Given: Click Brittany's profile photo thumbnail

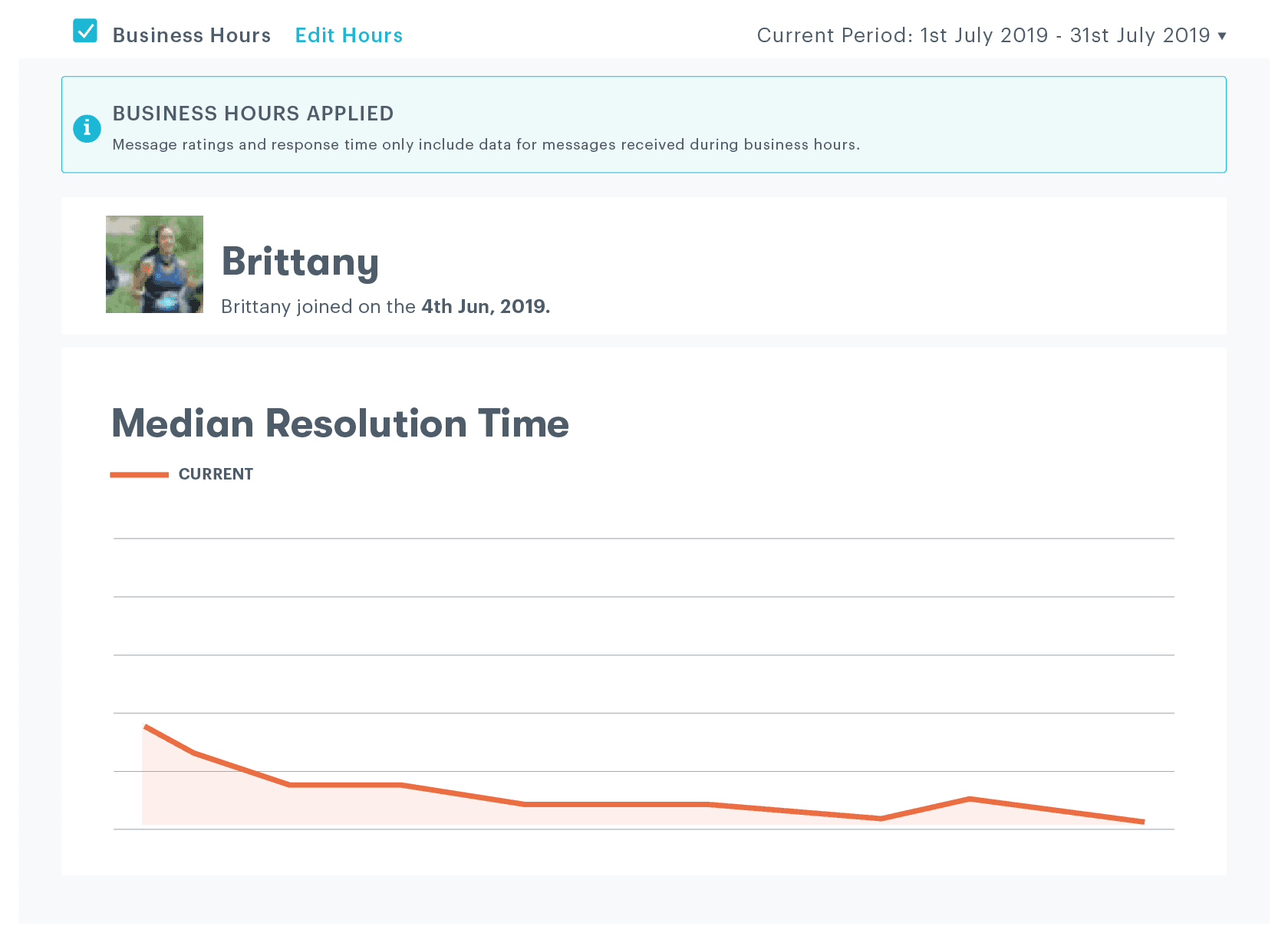Looking at the screenshot, I should click(x=154, y=264).
